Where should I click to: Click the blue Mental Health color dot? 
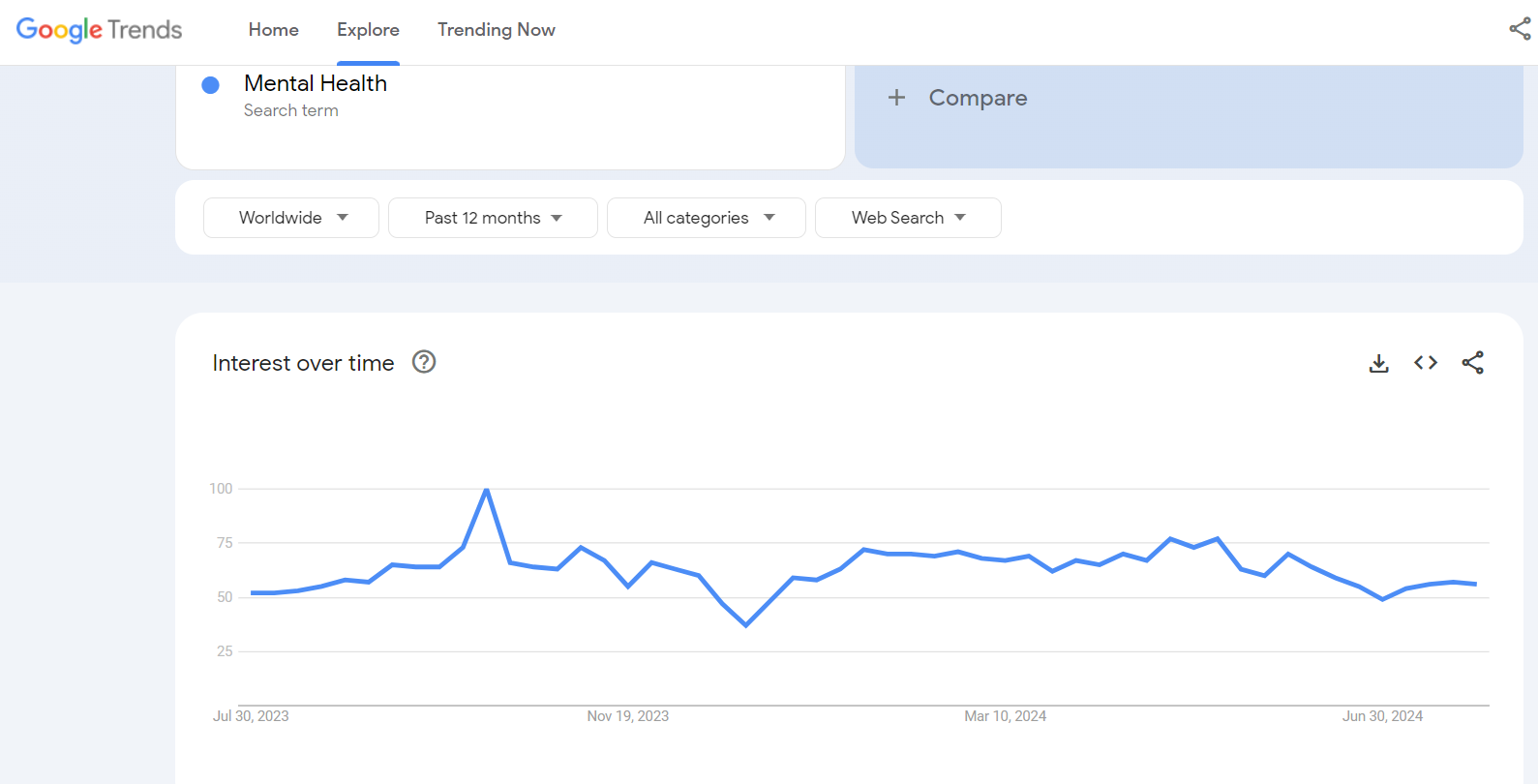[x=210, y=85]
